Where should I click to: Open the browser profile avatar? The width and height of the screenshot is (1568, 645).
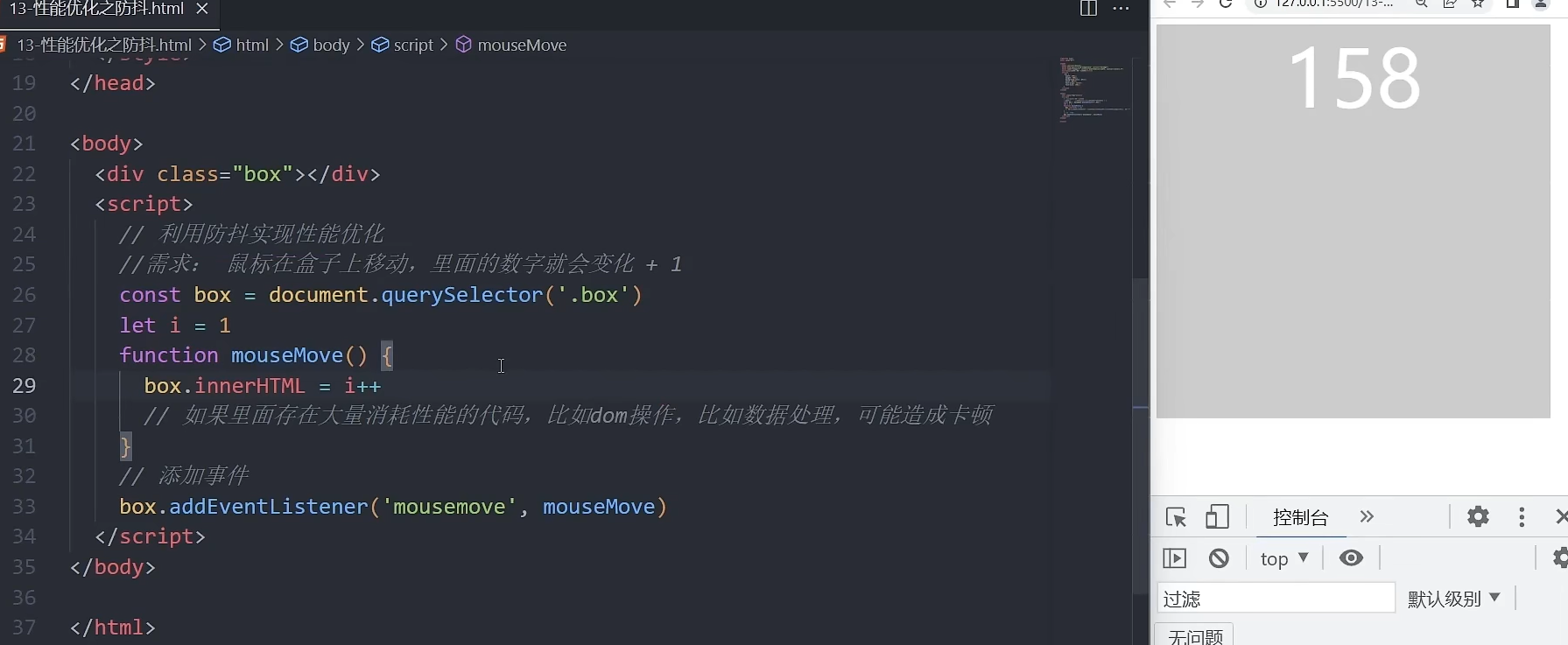pyautogui.click(x=1542, y=4)
